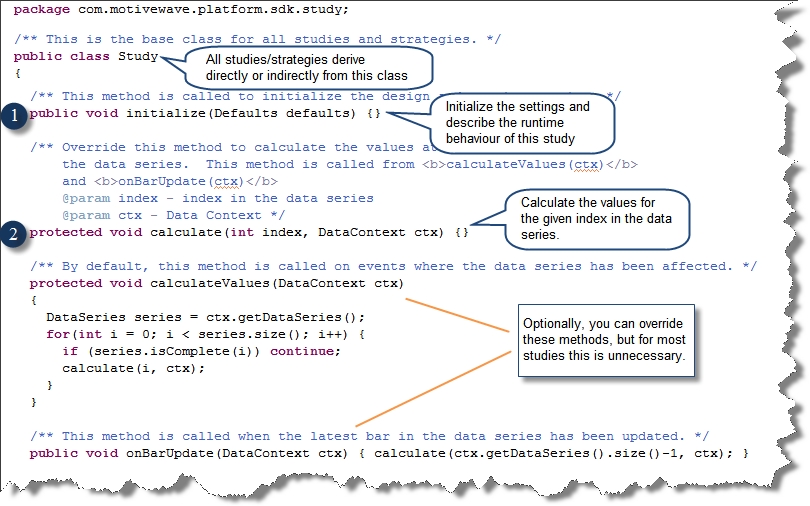810x506 pixels.
Task: Click the 'for(int i = 0; i < series.size(); i++)' line
Action: (206, 334)
